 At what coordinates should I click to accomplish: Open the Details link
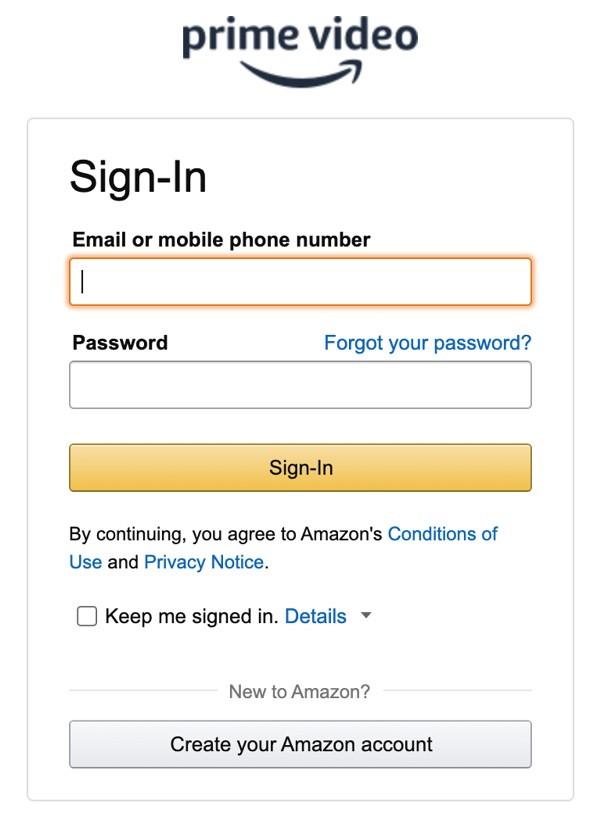point(316,616)
